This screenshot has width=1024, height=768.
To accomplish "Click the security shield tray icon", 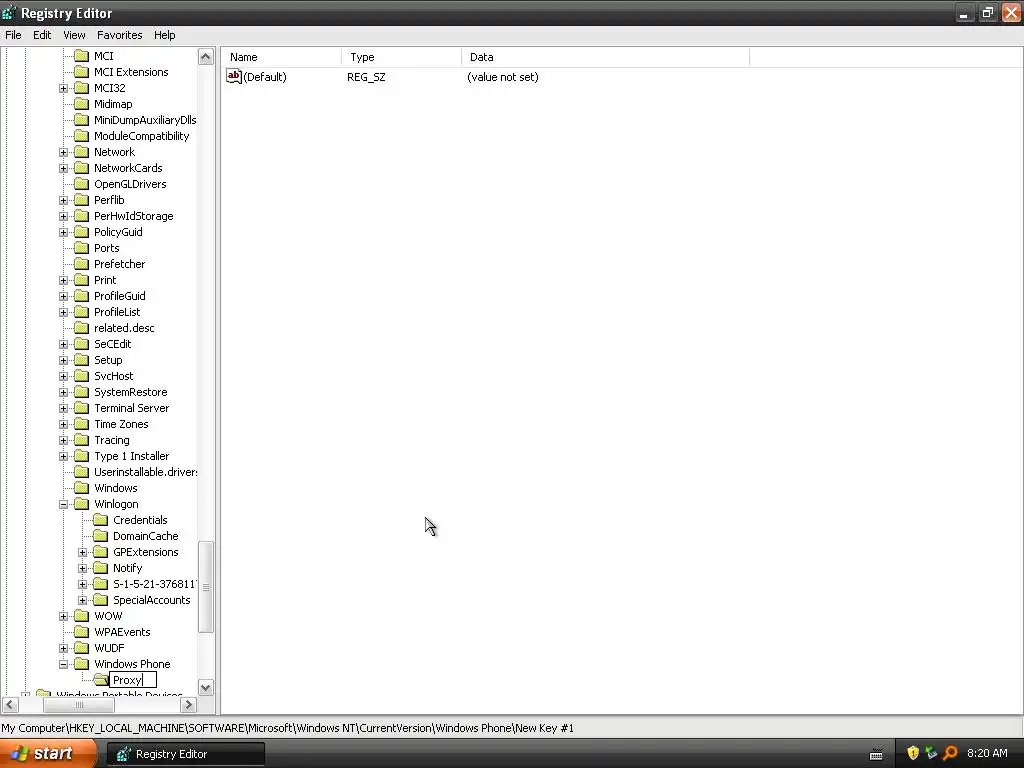I will pyautogui.click(x=913, y=753).
